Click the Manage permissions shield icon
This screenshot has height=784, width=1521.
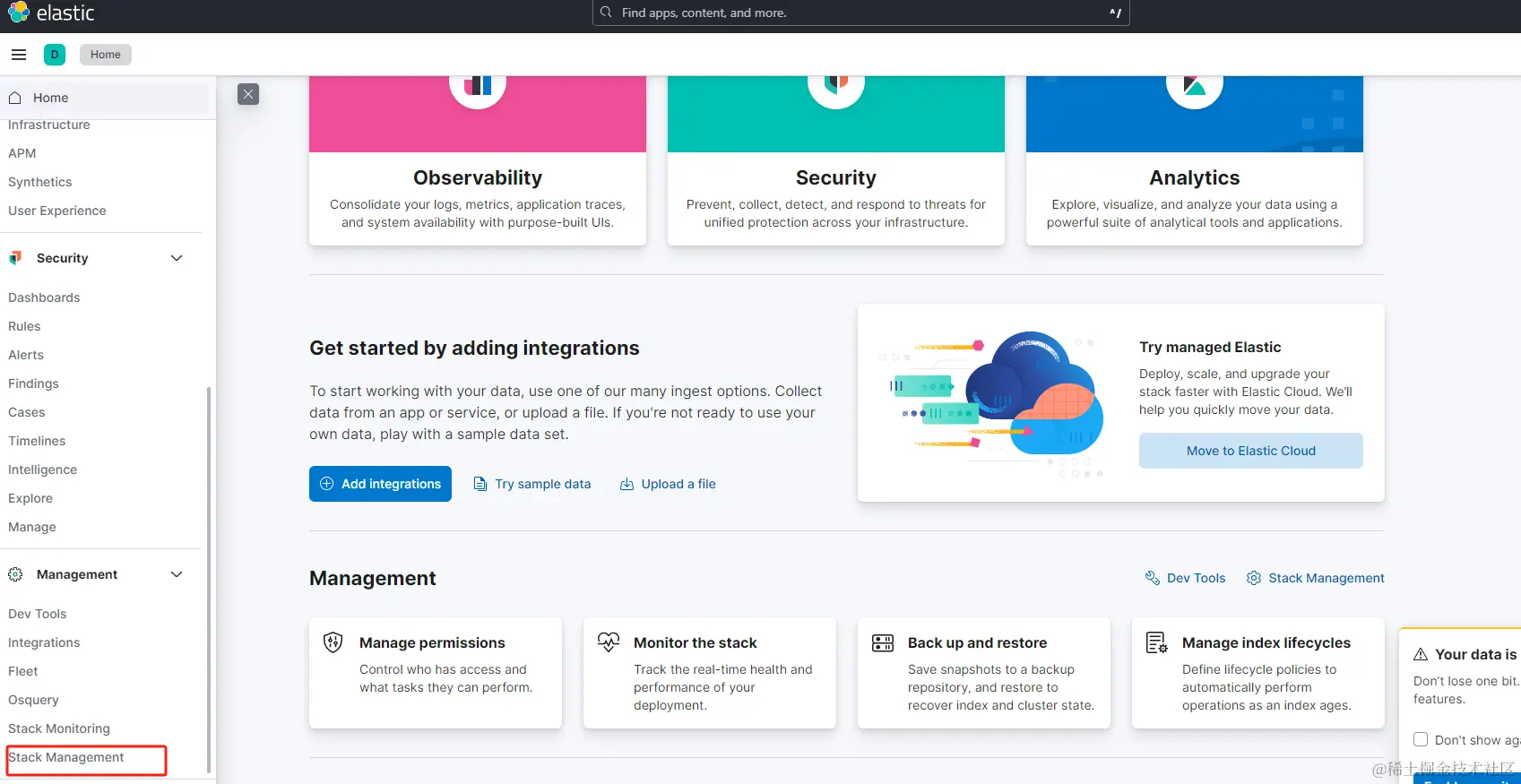(x=333, y=642)
